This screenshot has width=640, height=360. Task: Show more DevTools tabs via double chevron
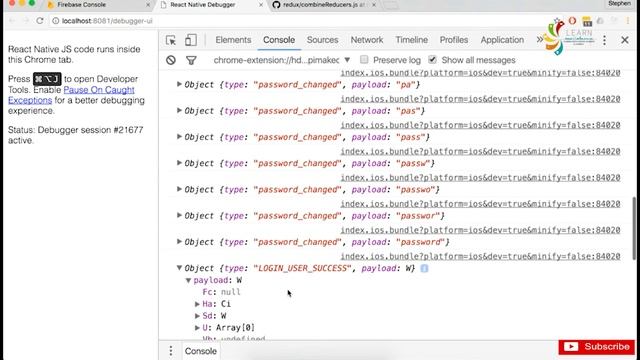click(540, 40)
